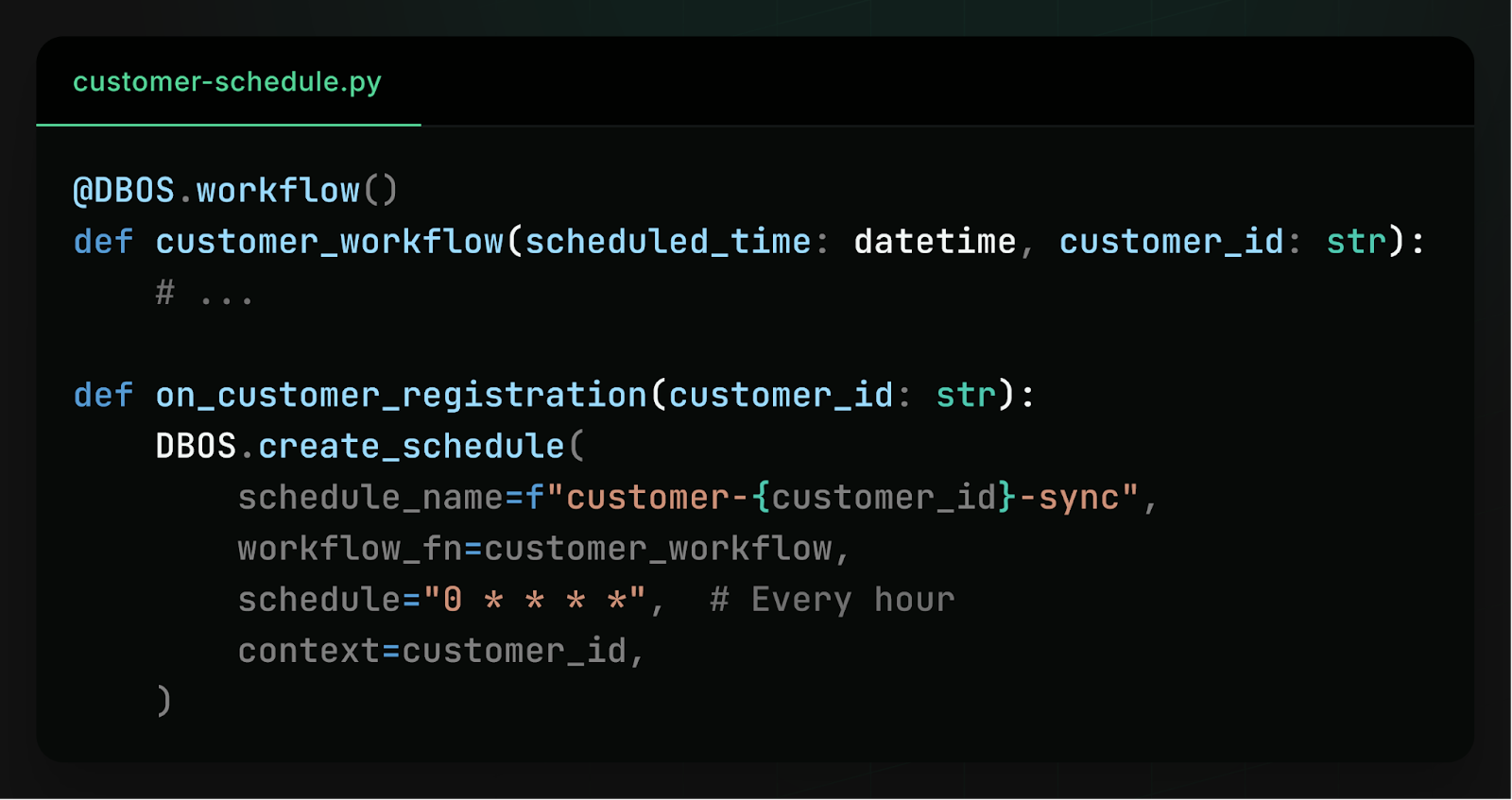Image resolution: width=1512 pixels, height=800 pixels.
Task: Click the cron string "0 * * * *"
Action: click(535, 600)
